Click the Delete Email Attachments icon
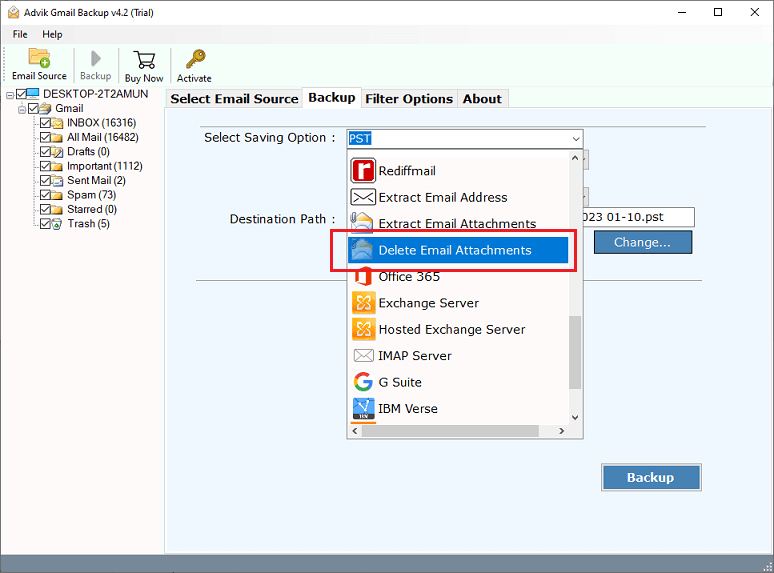The image size is (774, 573). pos(363,250)
